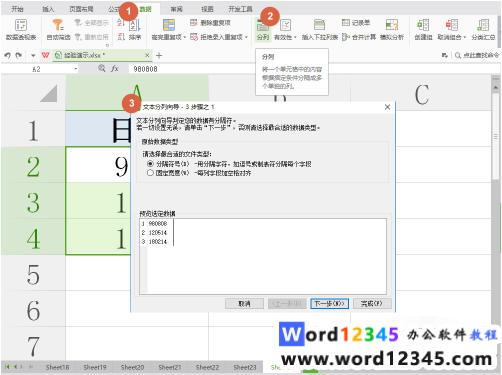
Task: Open Sheet19 worksheet tab
Action: tap(95, 367)
